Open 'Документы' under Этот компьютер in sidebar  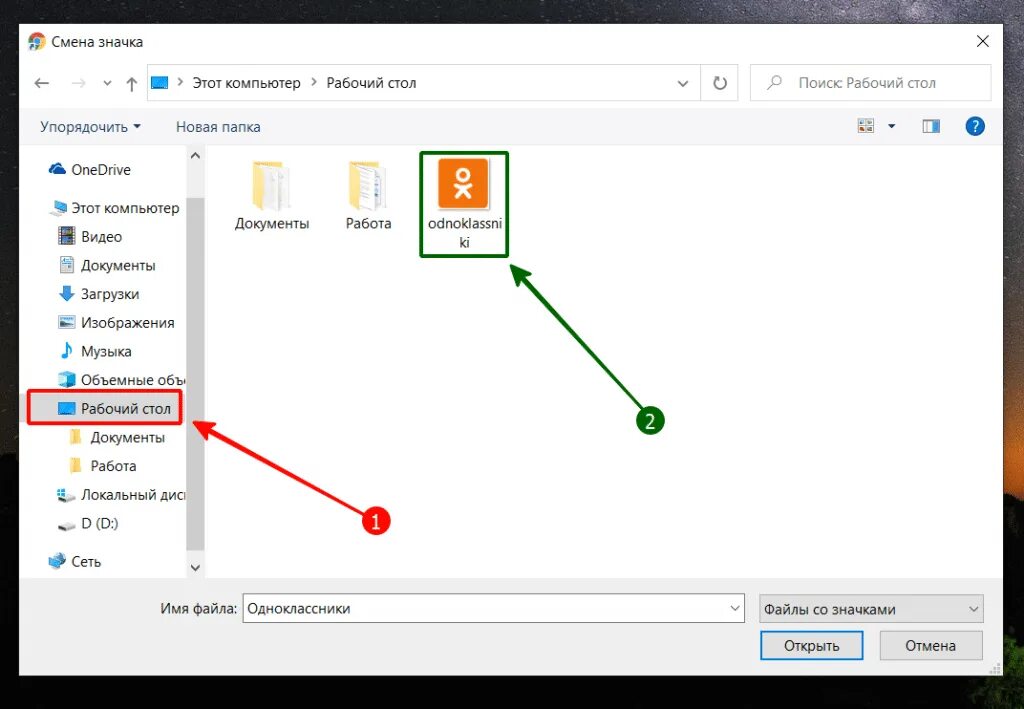[107, 265]
